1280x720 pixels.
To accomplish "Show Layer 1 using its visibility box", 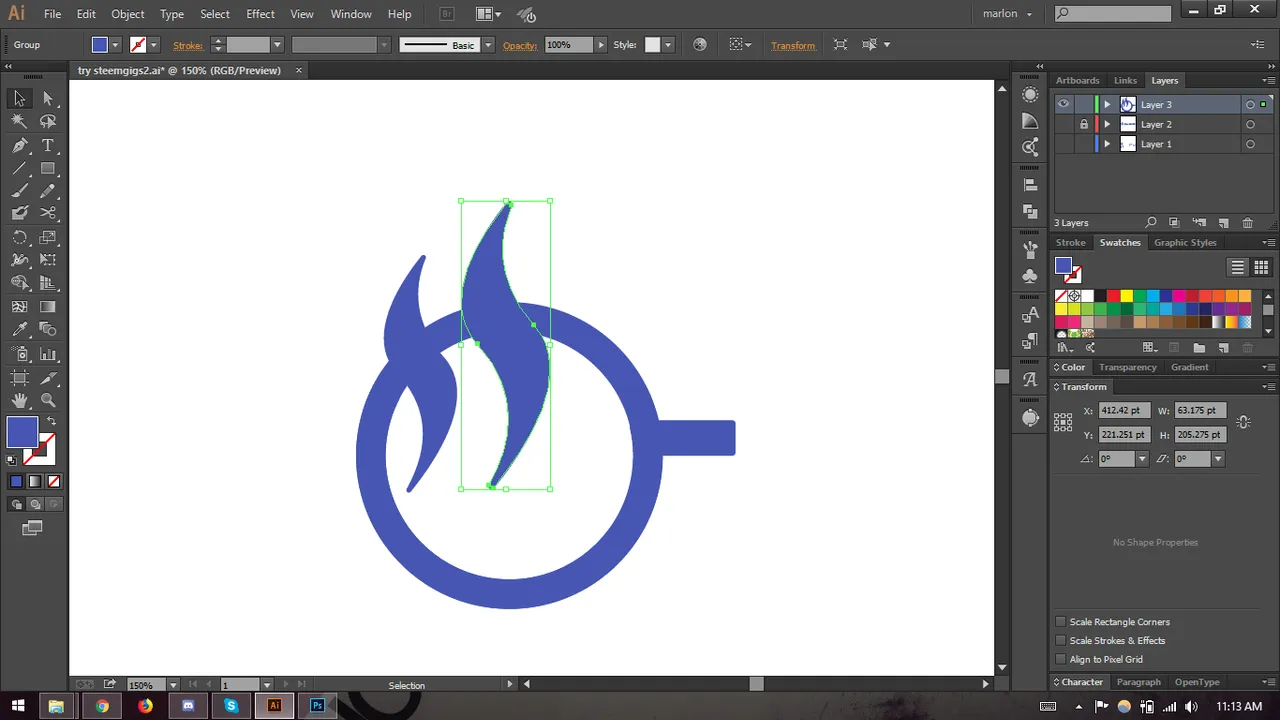I will (1063, 144).
